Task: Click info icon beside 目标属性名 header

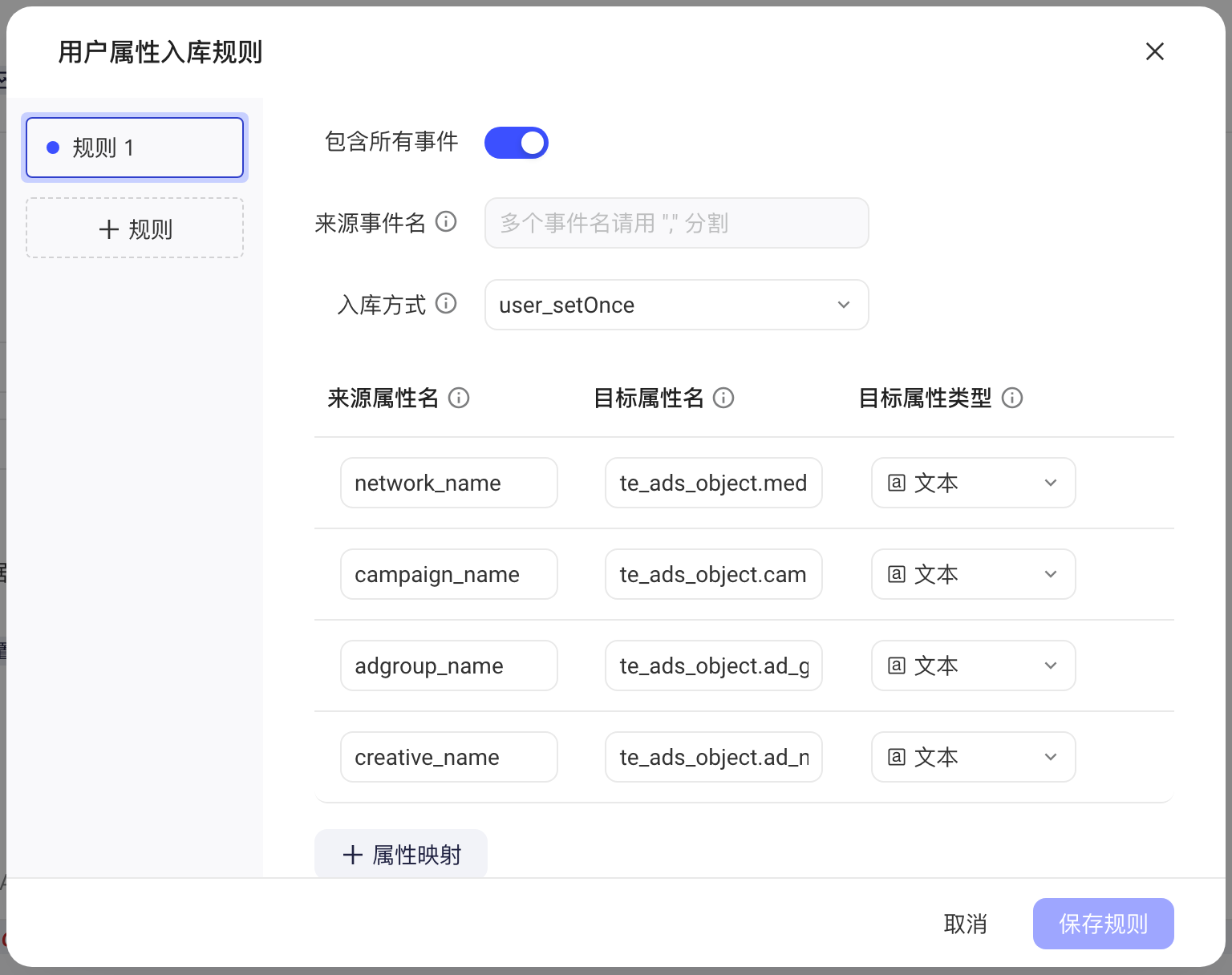Action: (x=723, y=398)
